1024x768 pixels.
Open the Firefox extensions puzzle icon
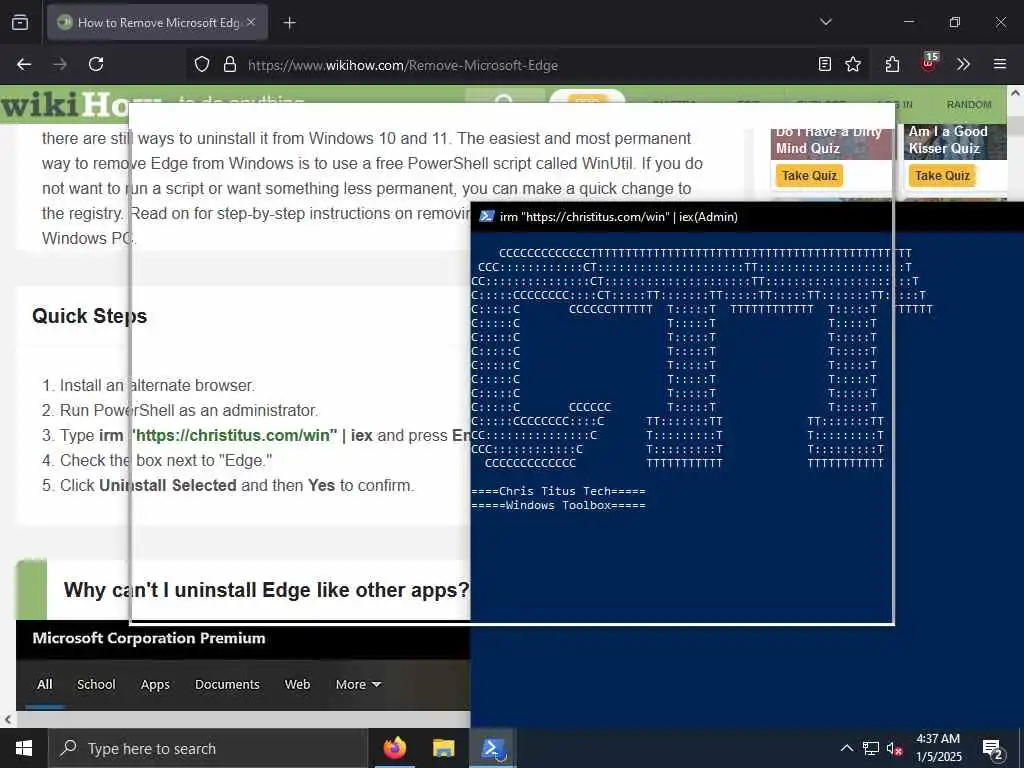pos(892,64)
